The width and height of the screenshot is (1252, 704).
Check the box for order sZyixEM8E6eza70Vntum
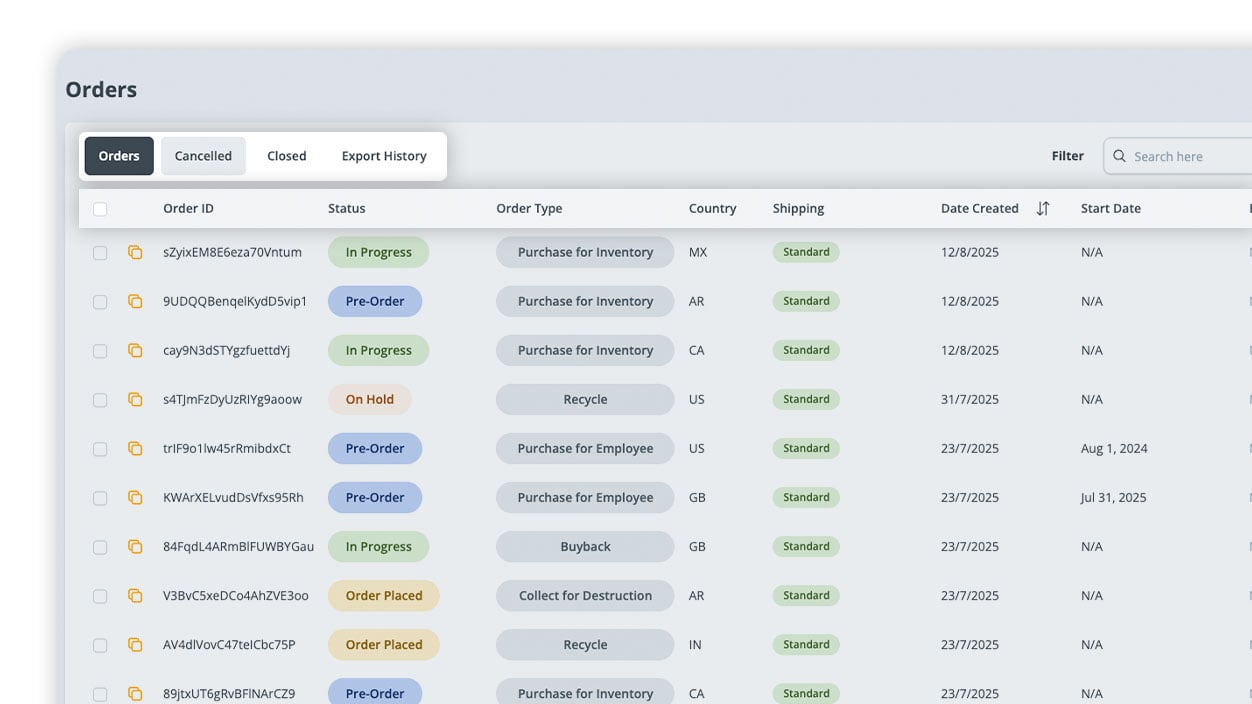pyautogui.click(x=100, y=253)
